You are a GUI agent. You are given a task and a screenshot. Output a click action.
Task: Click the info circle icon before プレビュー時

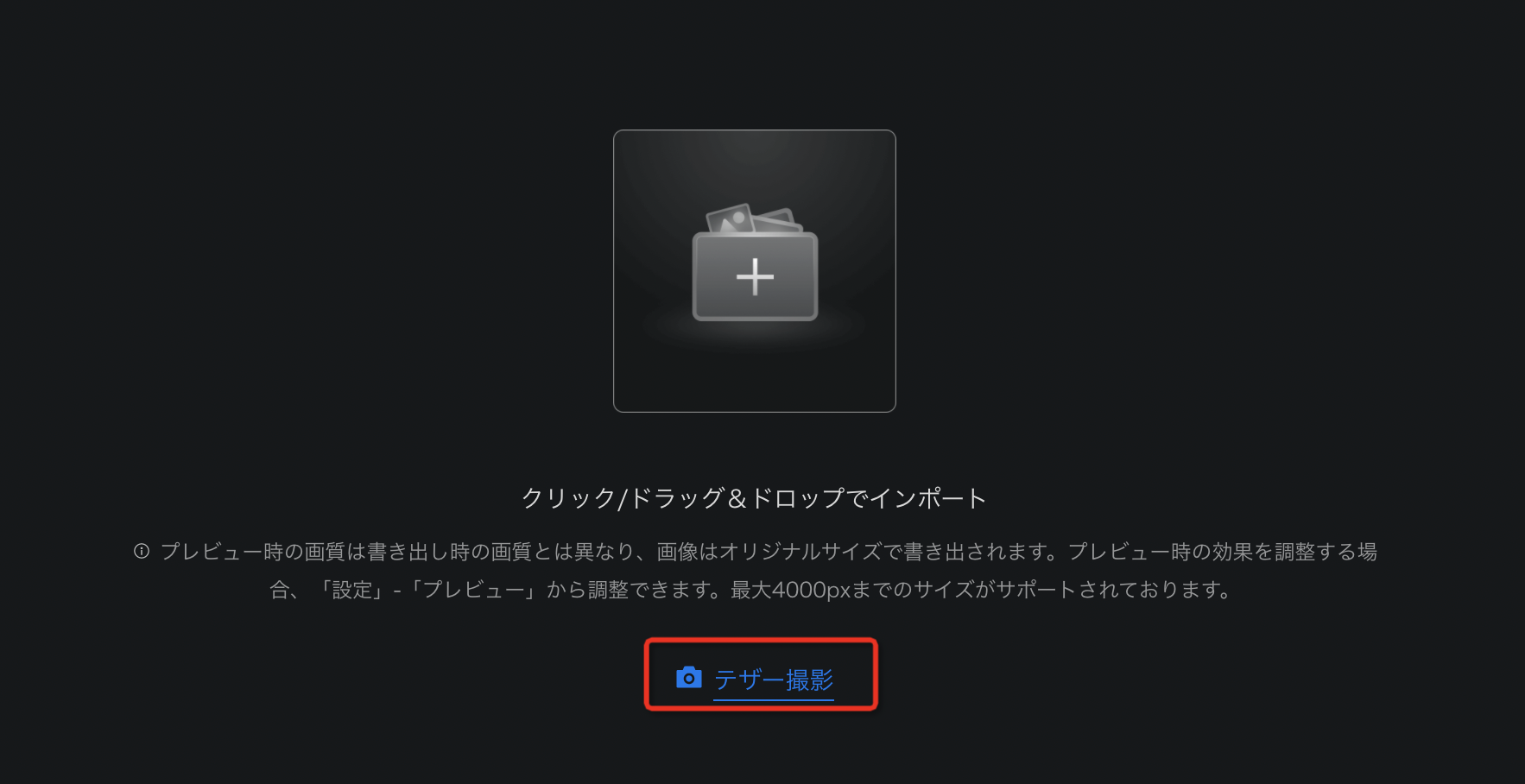click(x=142, y=551)
